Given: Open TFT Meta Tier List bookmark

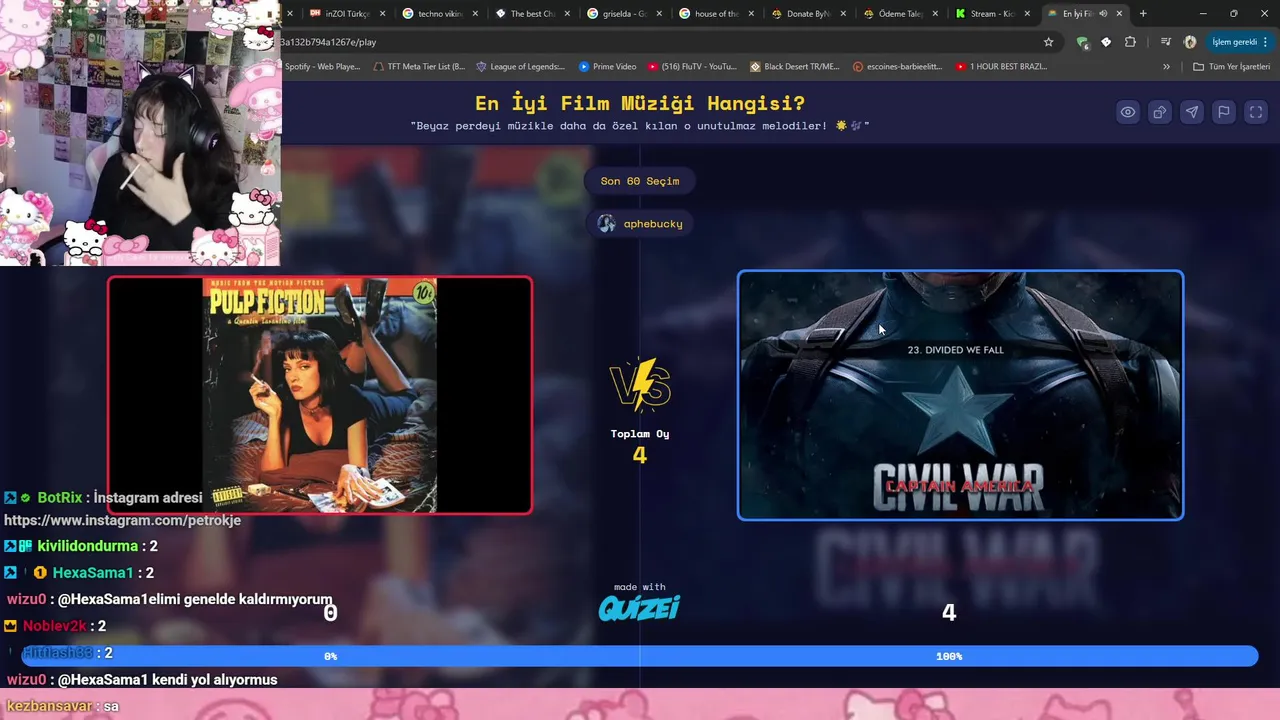Looking at the screenshot, I should [419, 67].
